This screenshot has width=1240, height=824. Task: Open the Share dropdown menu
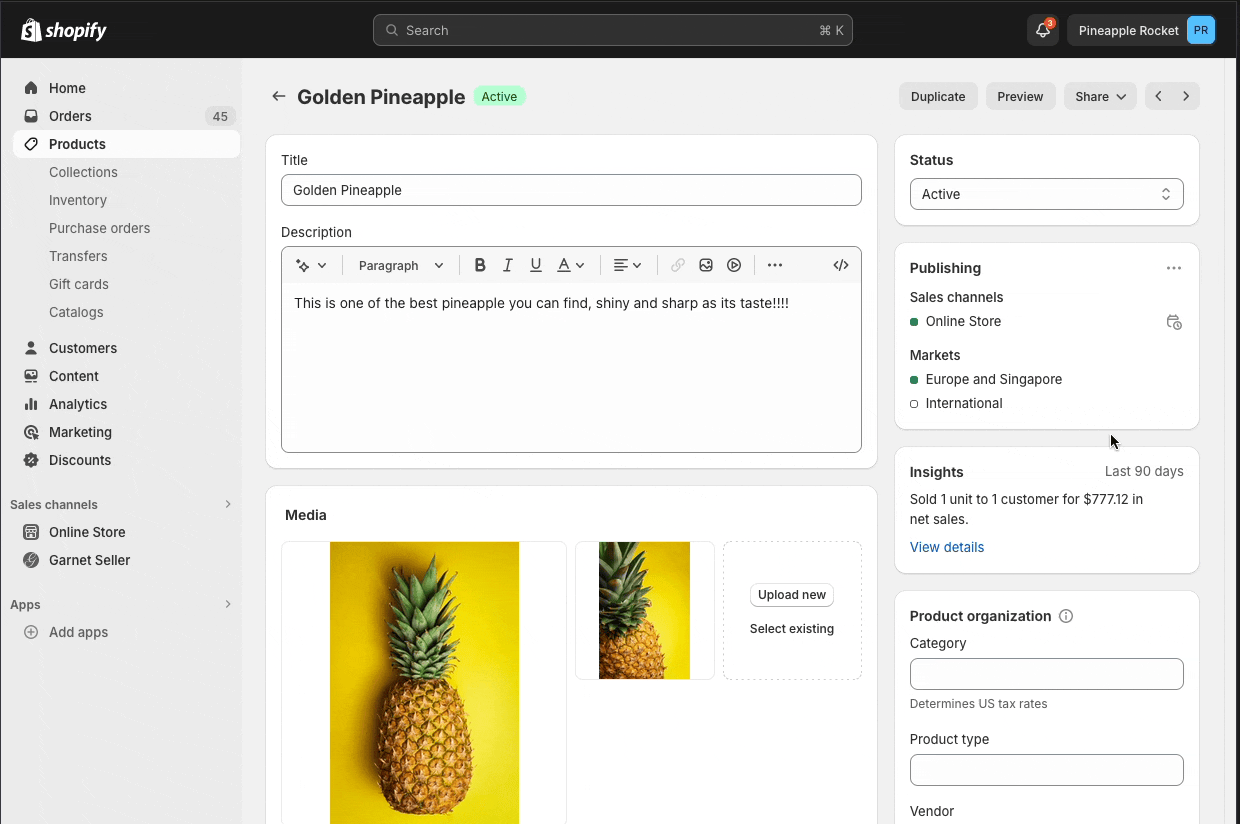pyautogui.click(x=1100, y=96)
